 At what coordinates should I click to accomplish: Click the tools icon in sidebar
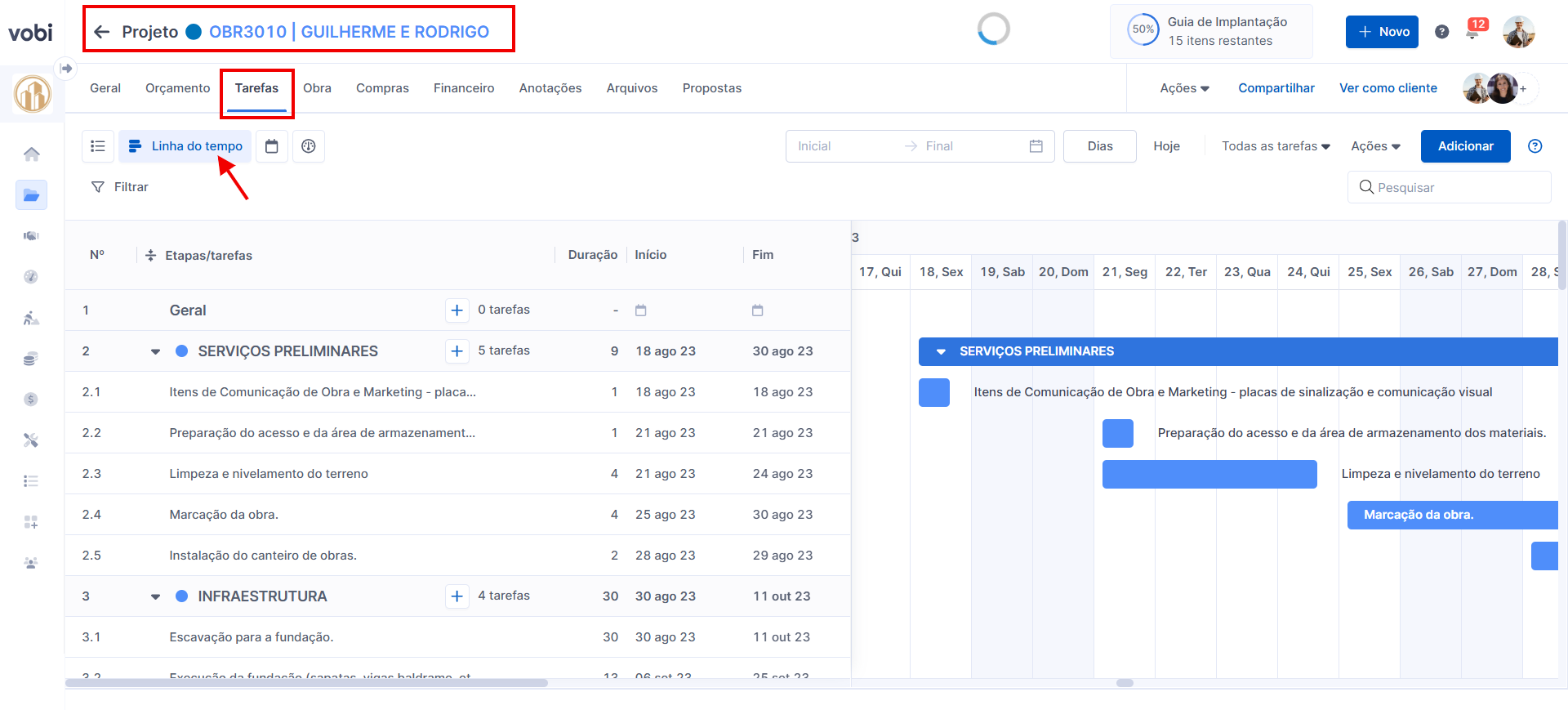(x=31, y=440)
